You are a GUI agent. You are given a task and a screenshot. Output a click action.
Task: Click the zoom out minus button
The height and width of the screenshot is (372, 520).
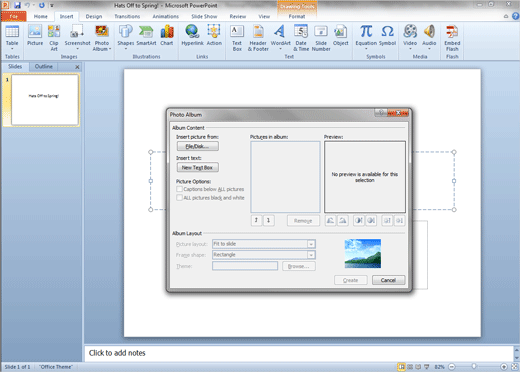[451, 367]
